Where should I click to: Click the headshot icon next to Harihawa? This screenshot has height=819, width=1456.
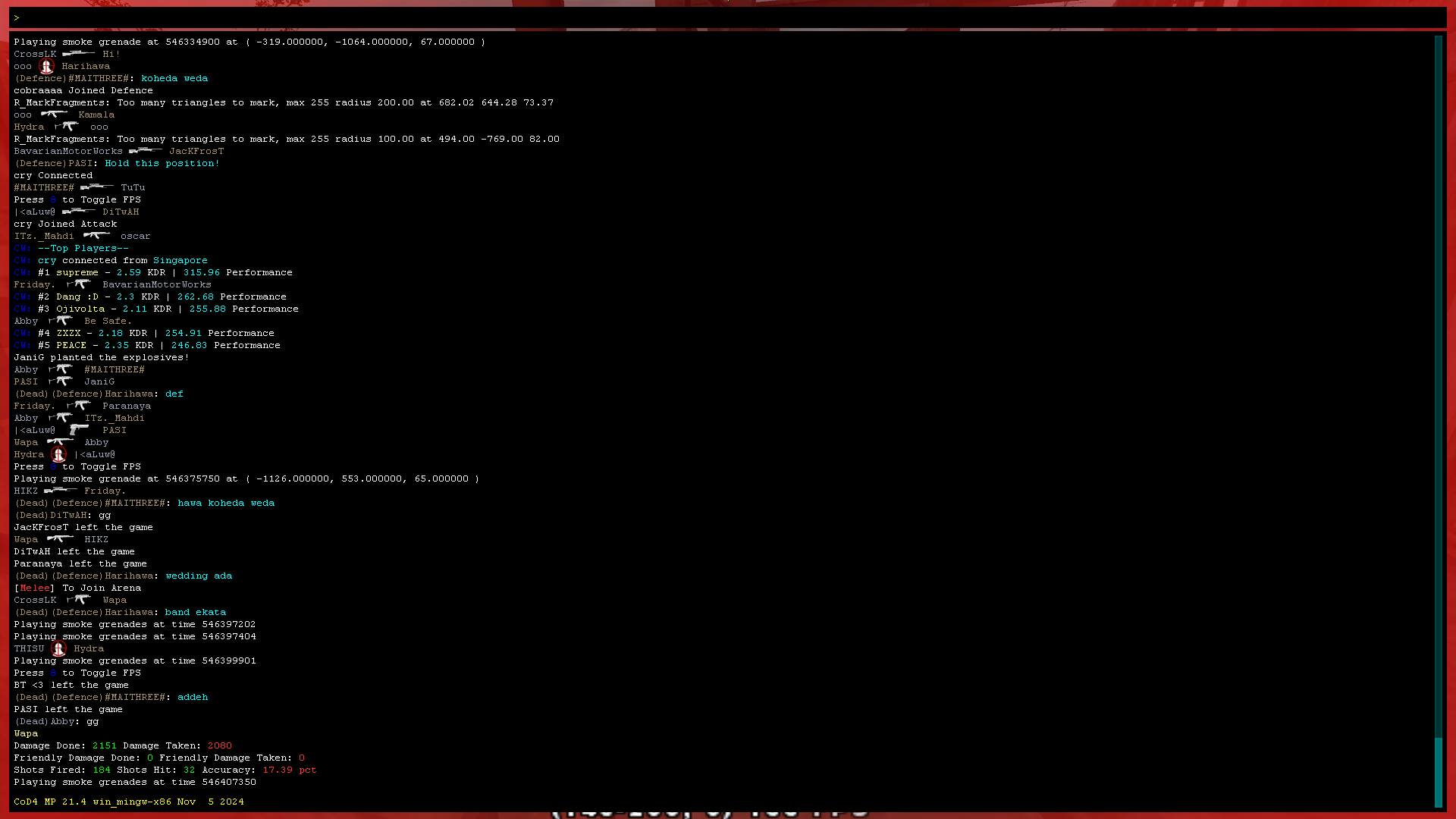coord(47,67)
